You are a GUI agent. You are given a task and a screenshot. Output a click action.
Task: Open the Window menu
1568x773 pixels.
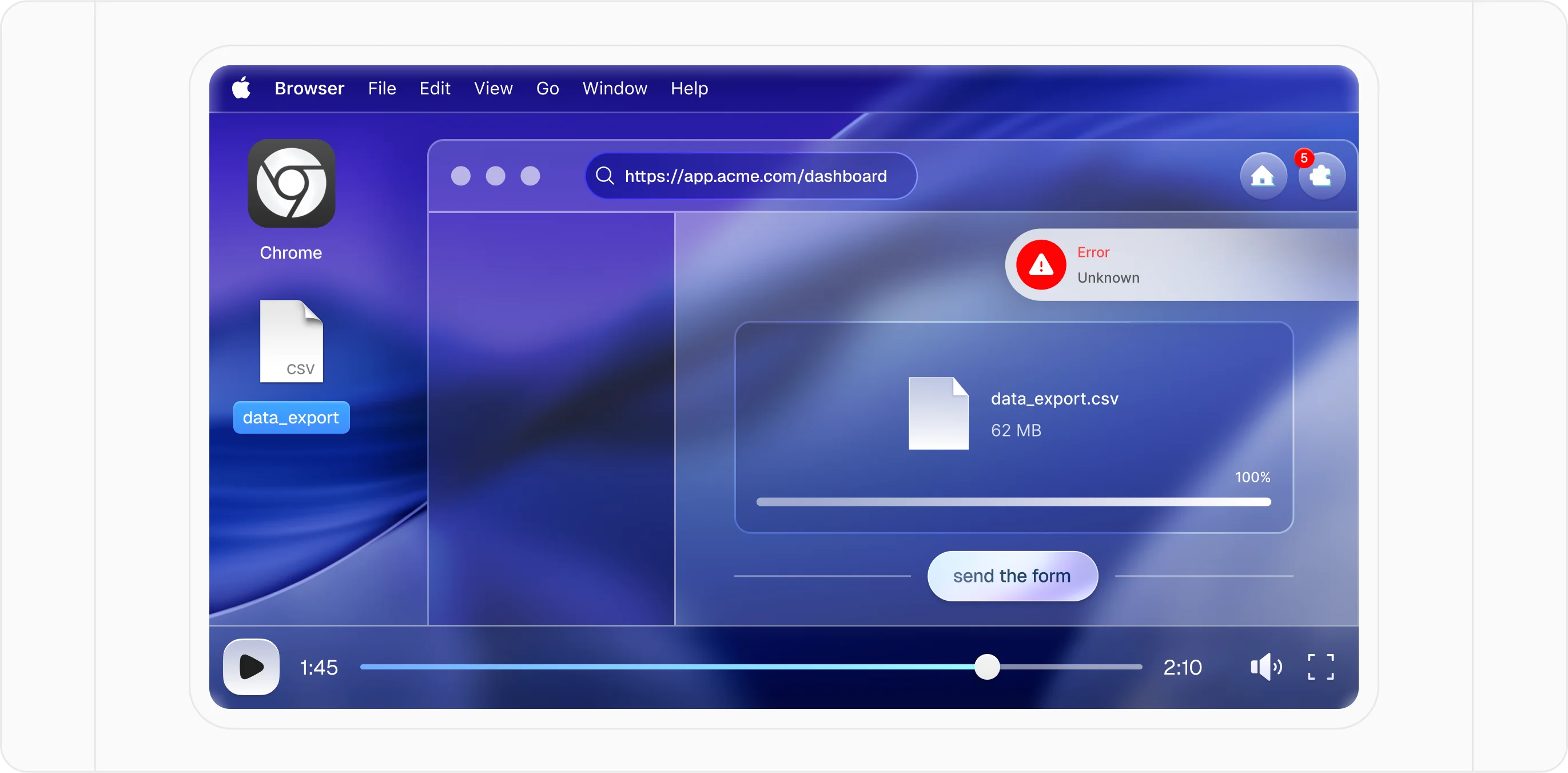click(615, 88)
